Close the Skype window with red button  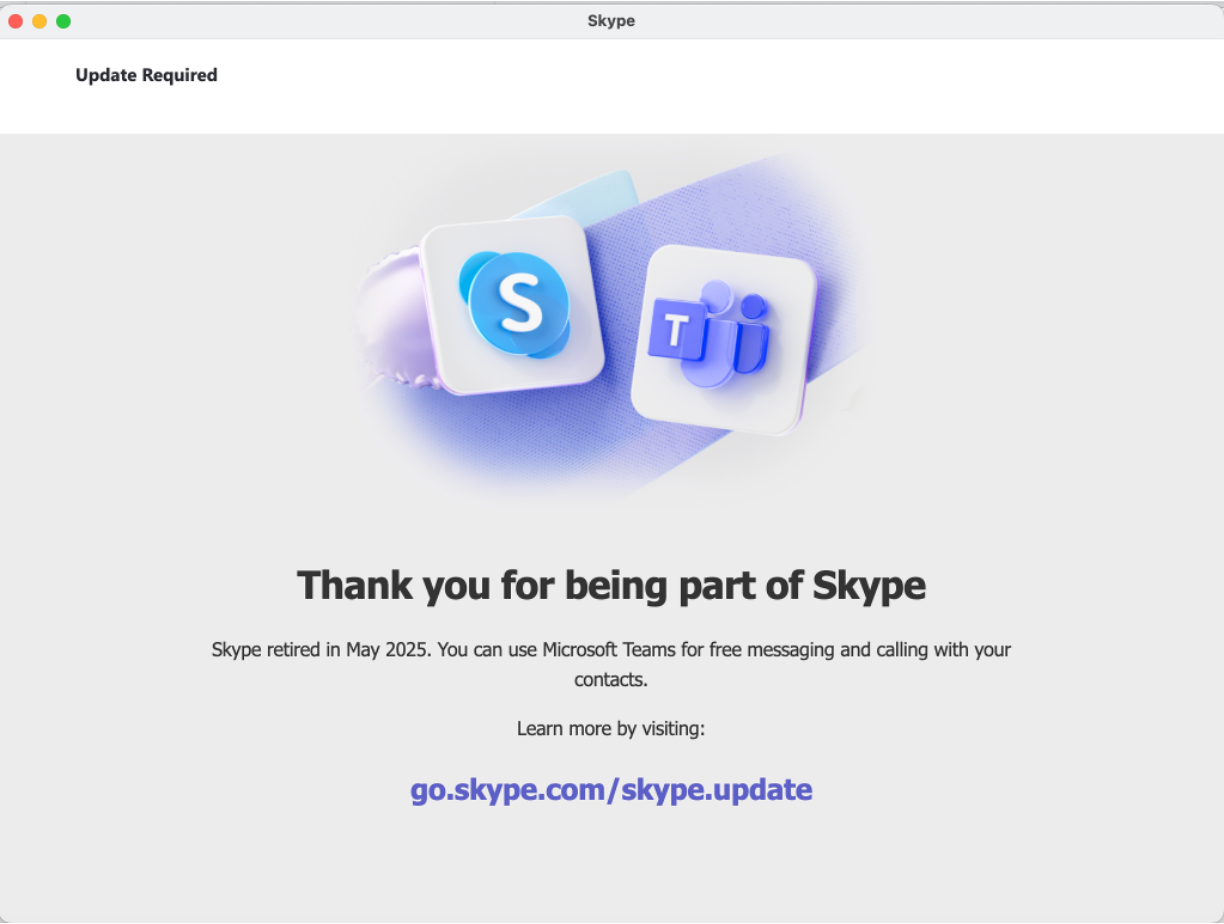pyautogui.click(x=15, y=21)
